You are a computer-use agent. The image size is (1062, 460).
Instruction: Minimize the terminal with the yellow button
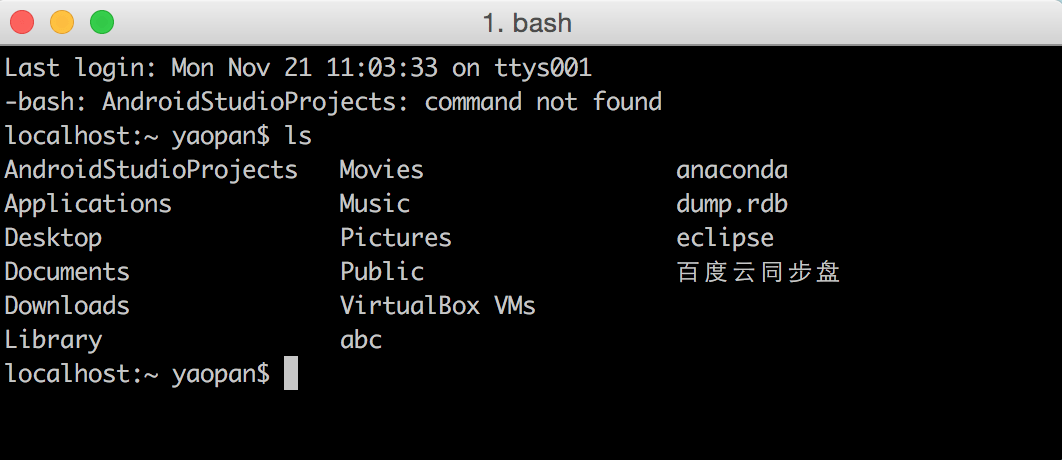pyautogui.click(x=62, y=21)
